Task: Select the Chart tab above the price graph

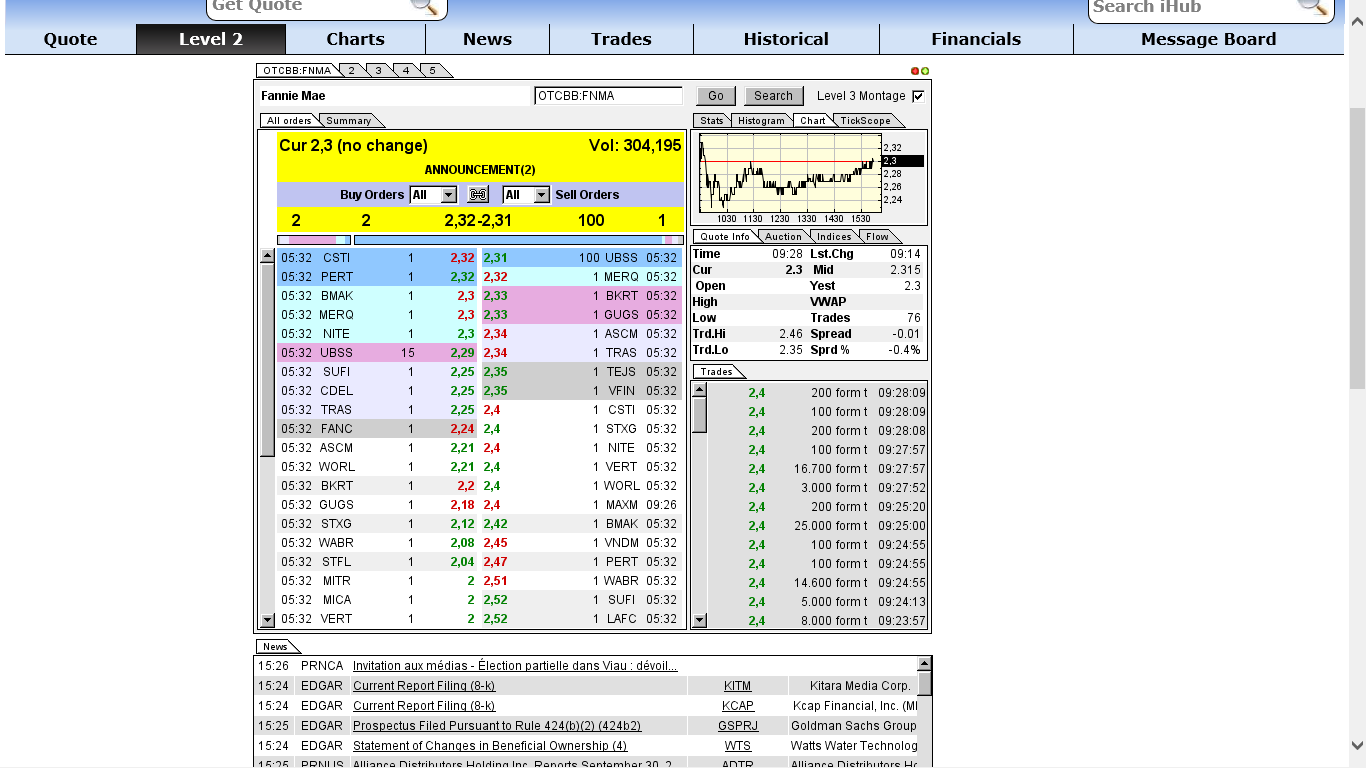Action: click(x=813, y=120)
